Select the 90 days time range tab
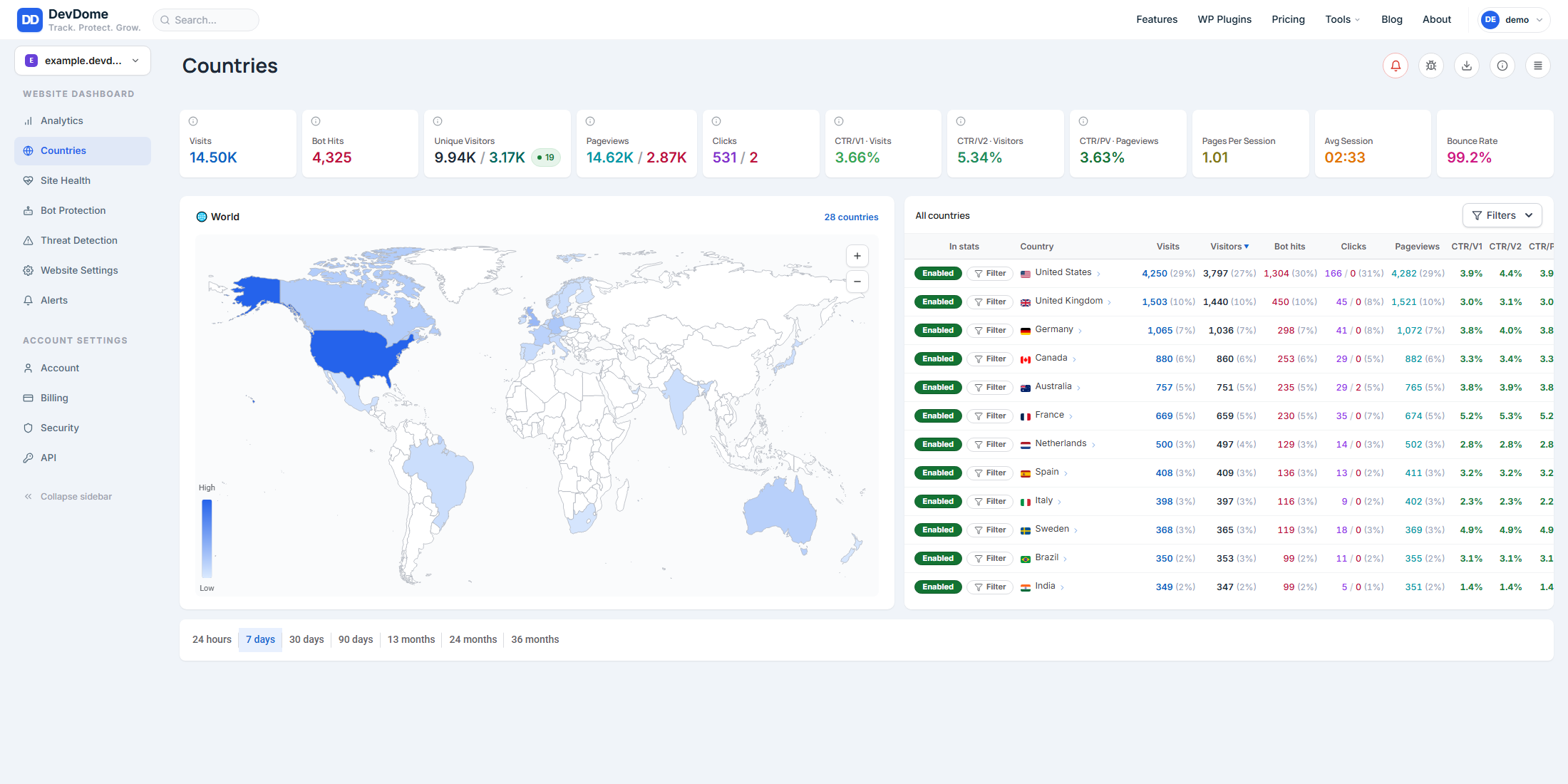The width and height of the screenshot is (1568, 784). [356, 640]
